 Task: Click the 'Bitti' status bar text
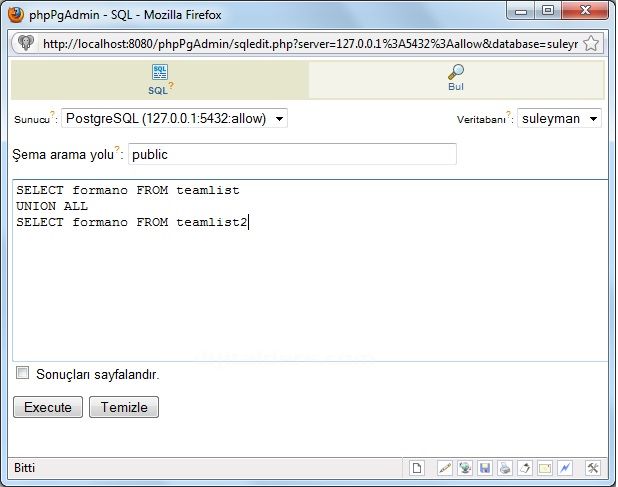point(24,468)
